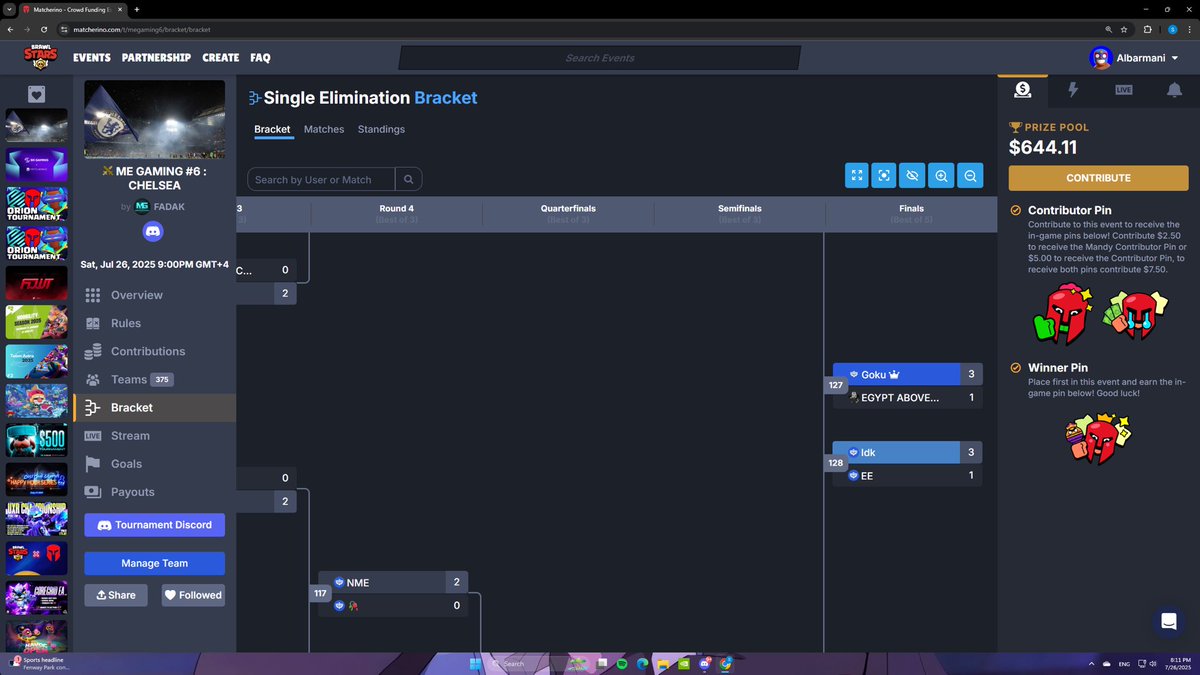Click the Search Events field
Viewport: 1200px width, 675px height.
click(600, 58)
